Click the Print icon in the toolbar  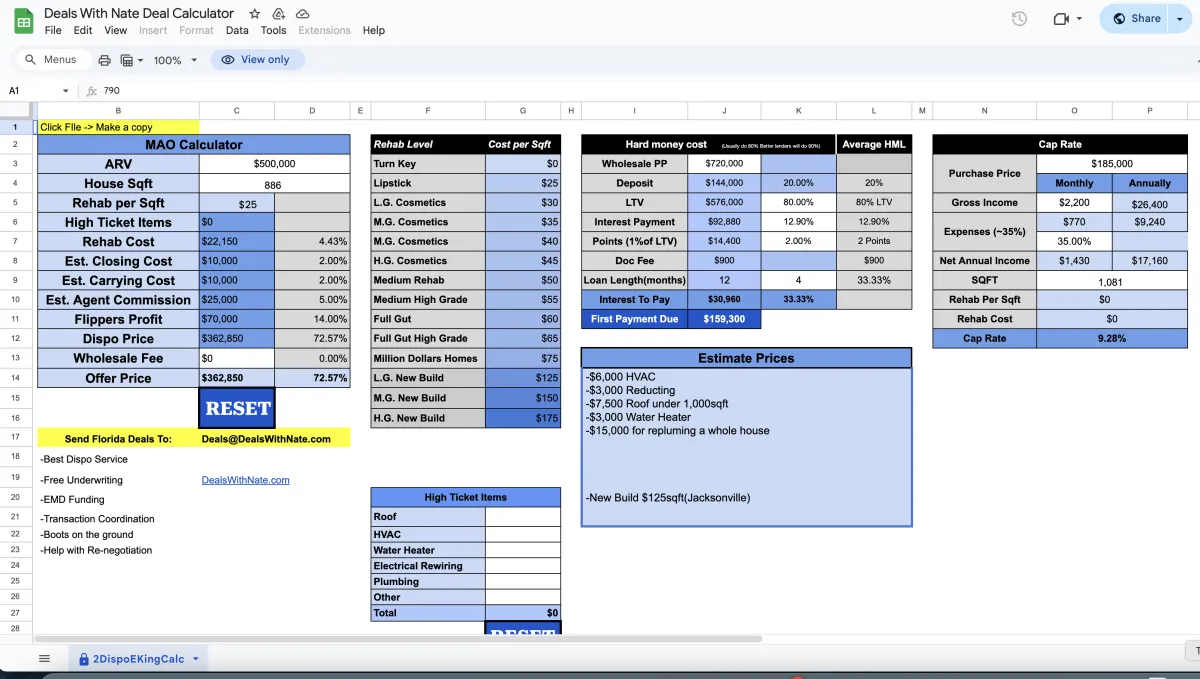tap(104, 60)
